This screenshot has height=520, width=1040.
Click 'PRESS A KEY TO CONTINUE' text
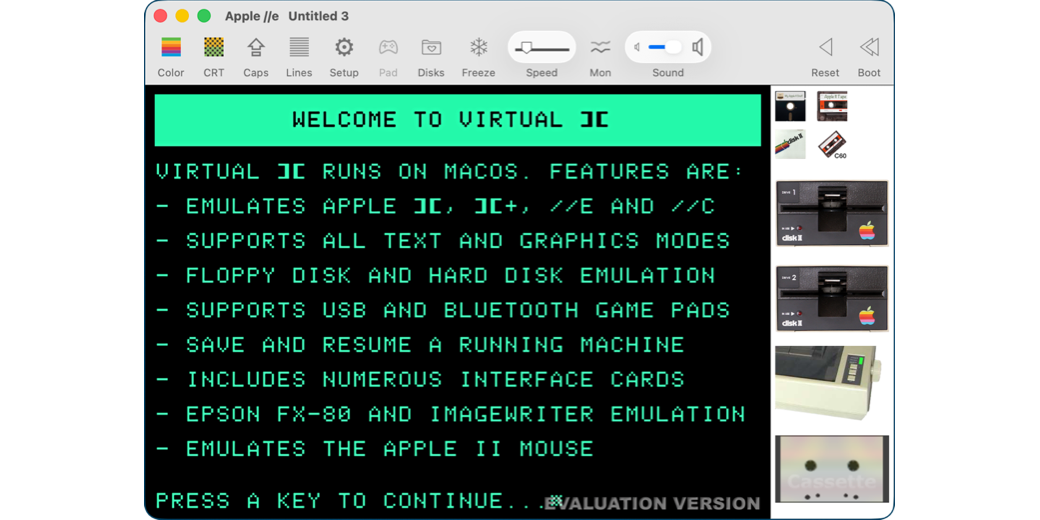[x=330, y=501]
